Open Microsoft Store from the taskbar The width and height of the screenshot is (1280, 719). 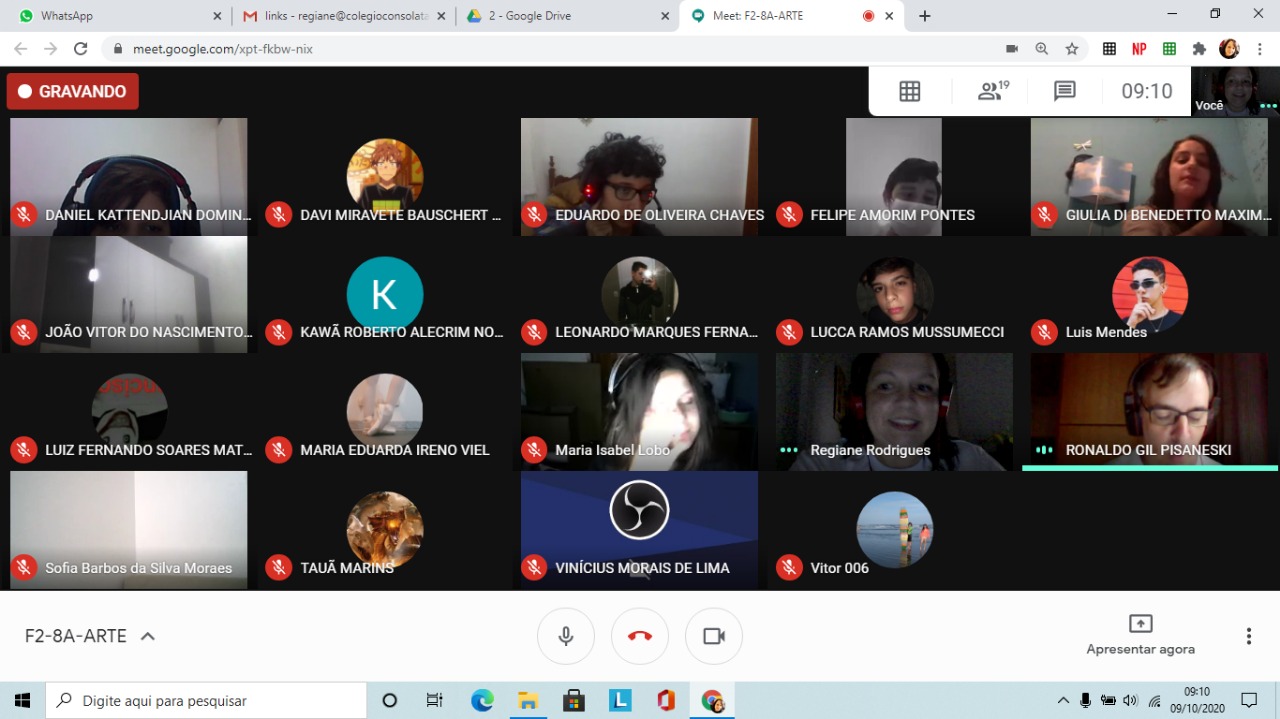click(x=574, y=701)
